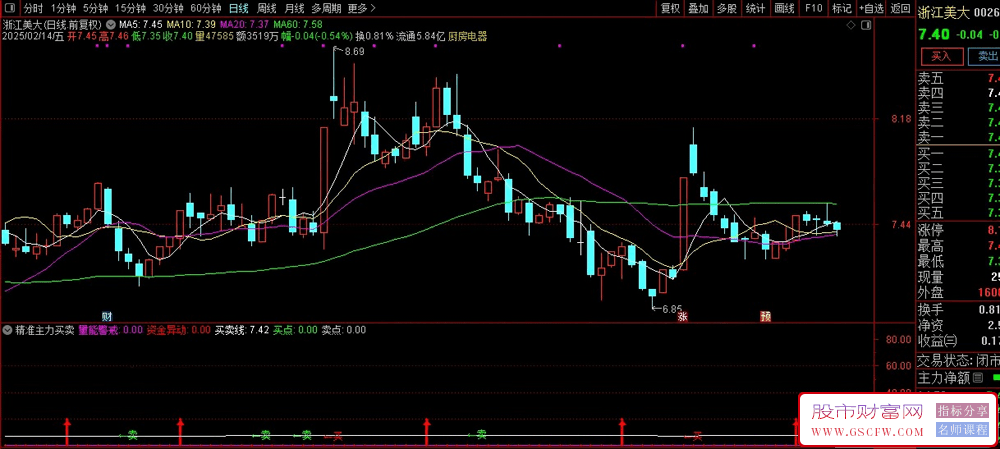The image size is (1000, 449).
Task: Click the 涨停 limit-up row
Action: click(x=959, y=230)
